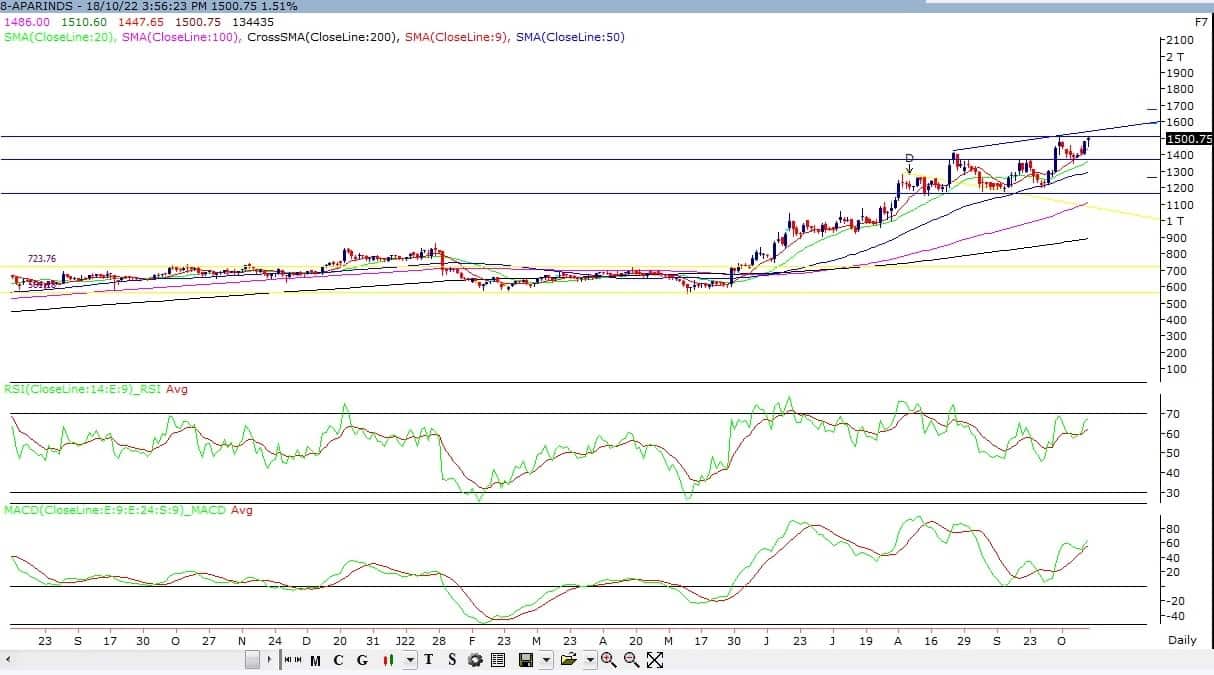1214x675 pixels.
Task: Click the zoom in magnifier icon
Action: point(608,660)
